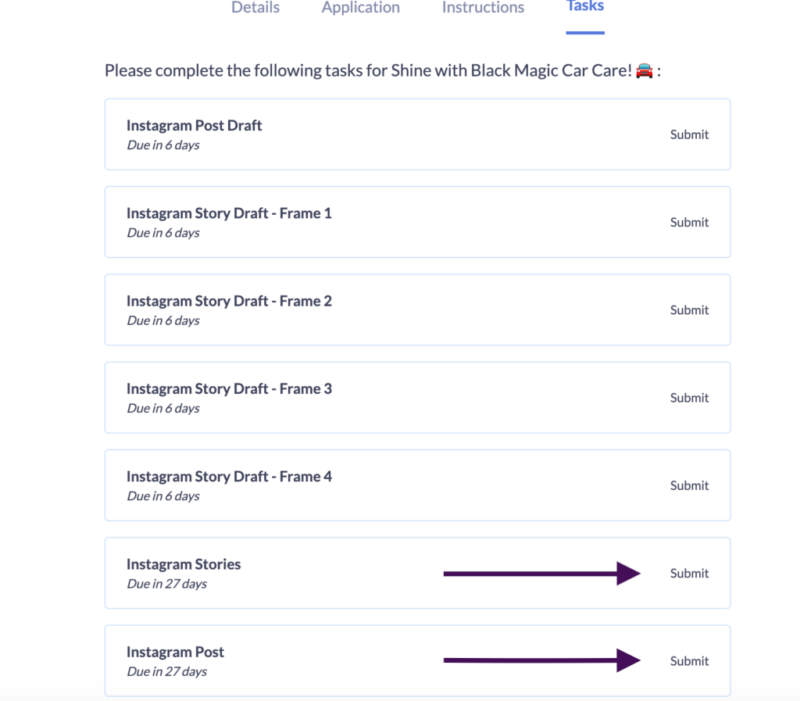800x701 pixels.
Task: Open Instagram Story Draft - Frame 3 title
Action: (x=229, y=389)
